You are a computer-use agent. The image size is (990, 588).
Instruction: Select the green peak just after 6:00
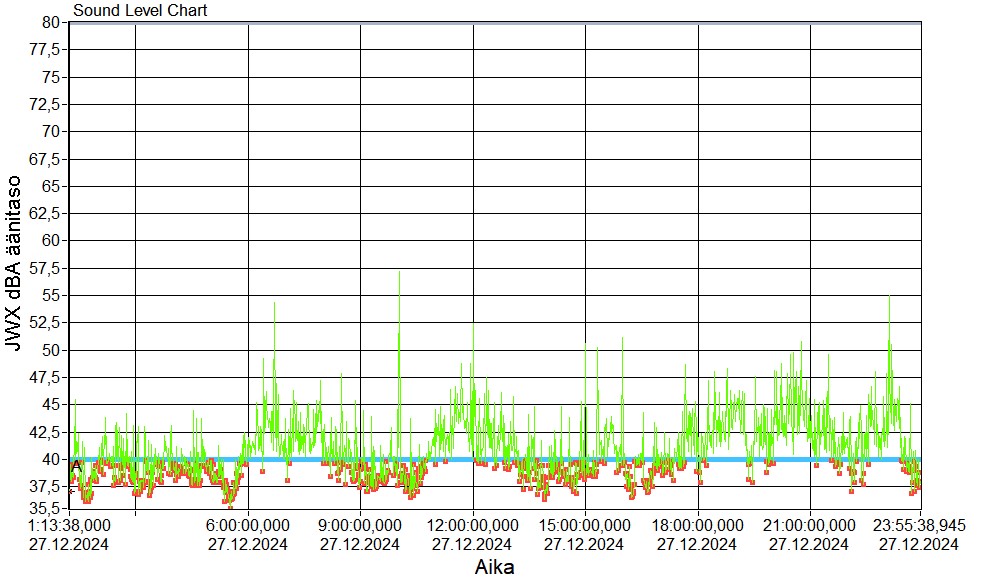coord(275,305)
